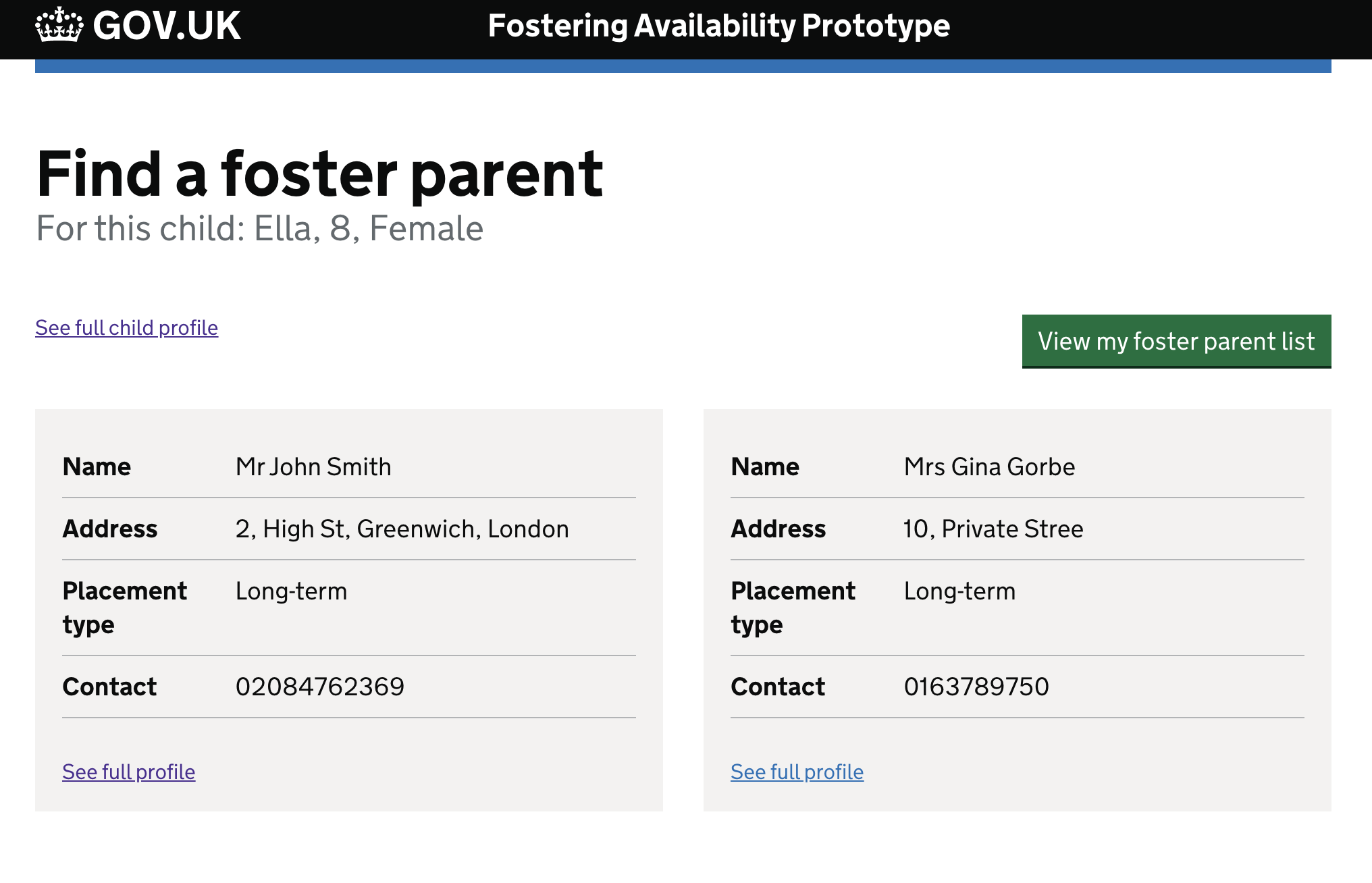Click View my foster parent list button
Screen dimensions: 1372x883
[1177, 341]
